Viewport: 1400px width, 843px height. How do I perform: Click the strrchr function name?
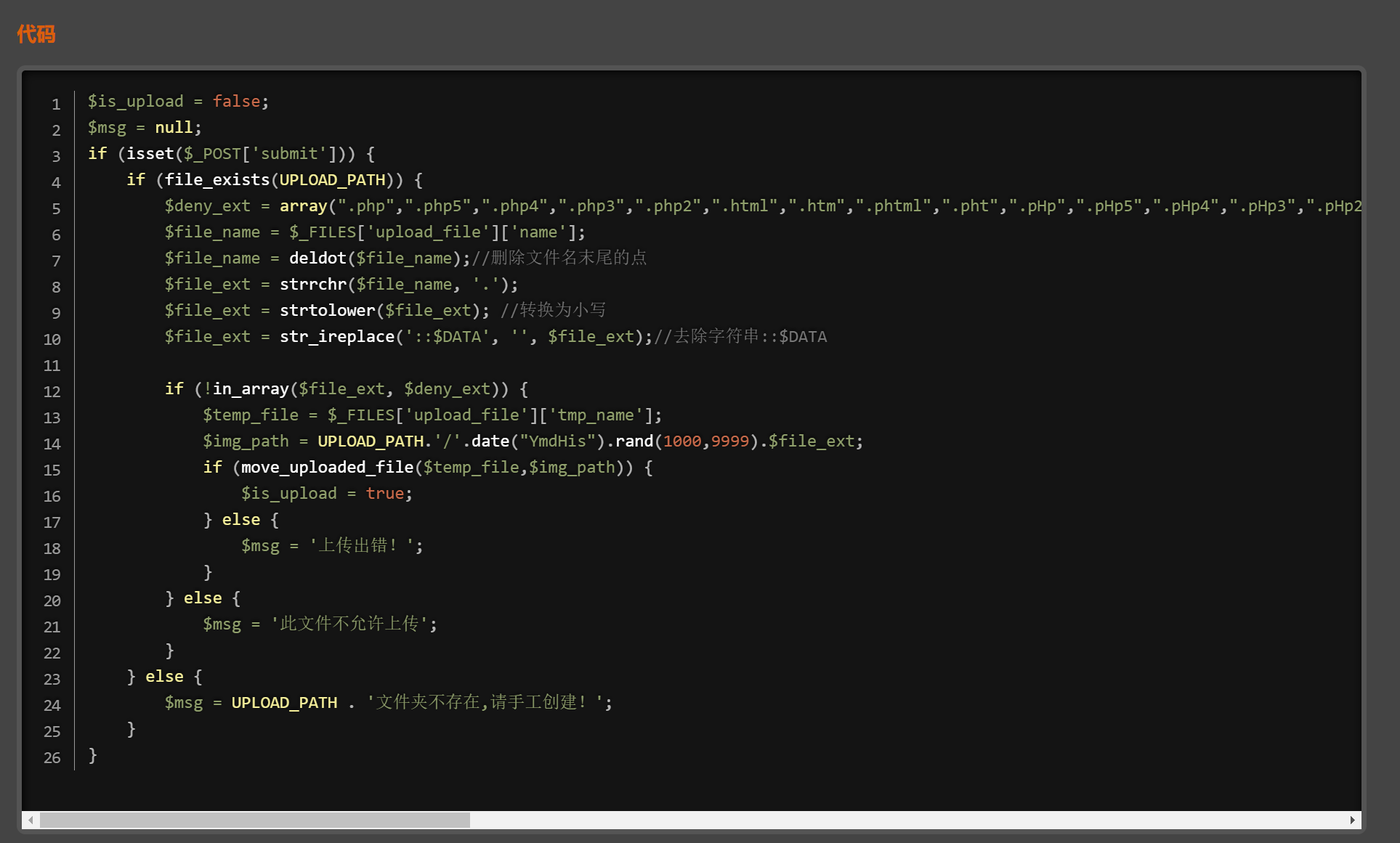point(313,285)
